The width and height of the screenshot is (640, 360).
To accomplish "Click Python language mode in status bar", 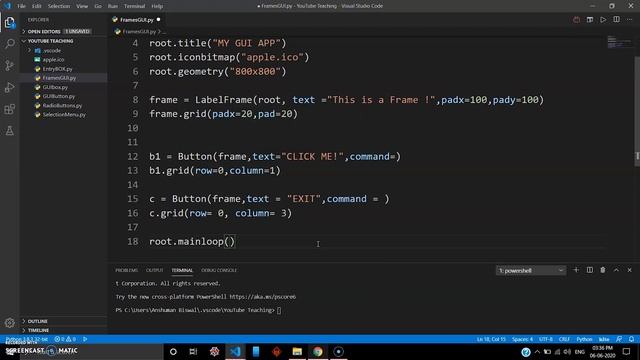I will [584, 339].
